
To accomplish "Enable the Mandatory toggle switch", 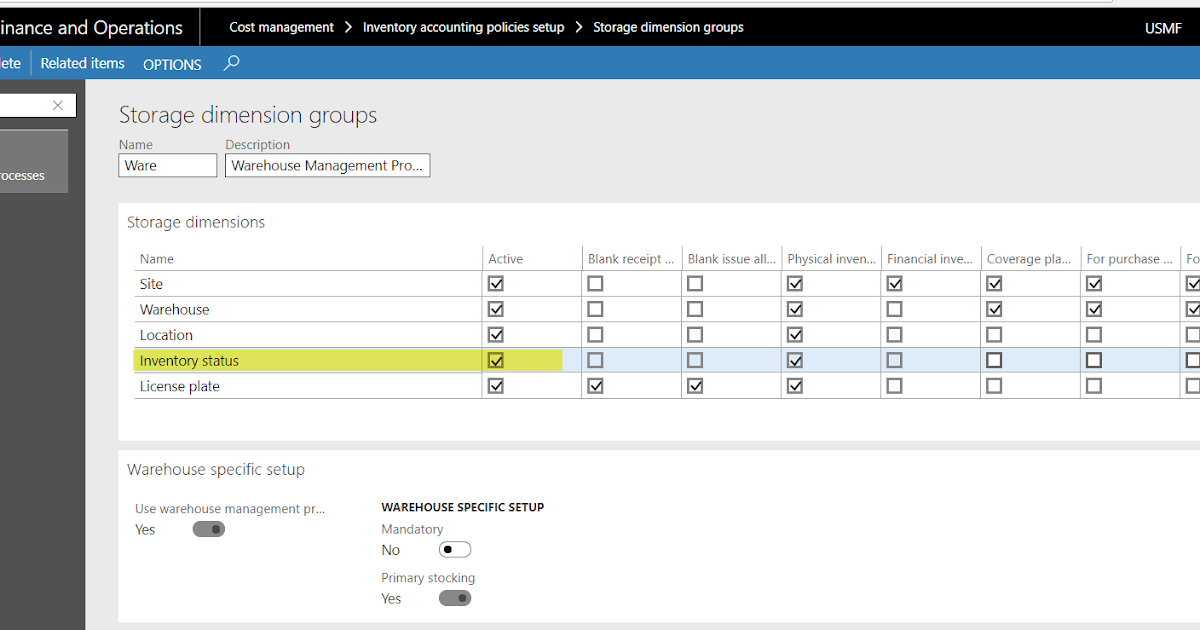I will click(x=455, y=550).
